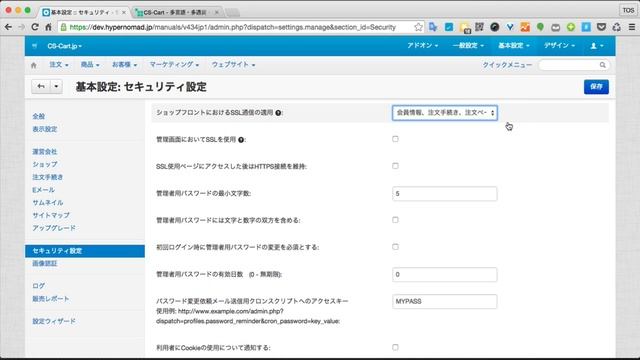This screenshot has width=640, height=360.
Task: Click the blue 保存 save button
Action: pos(596,87)
